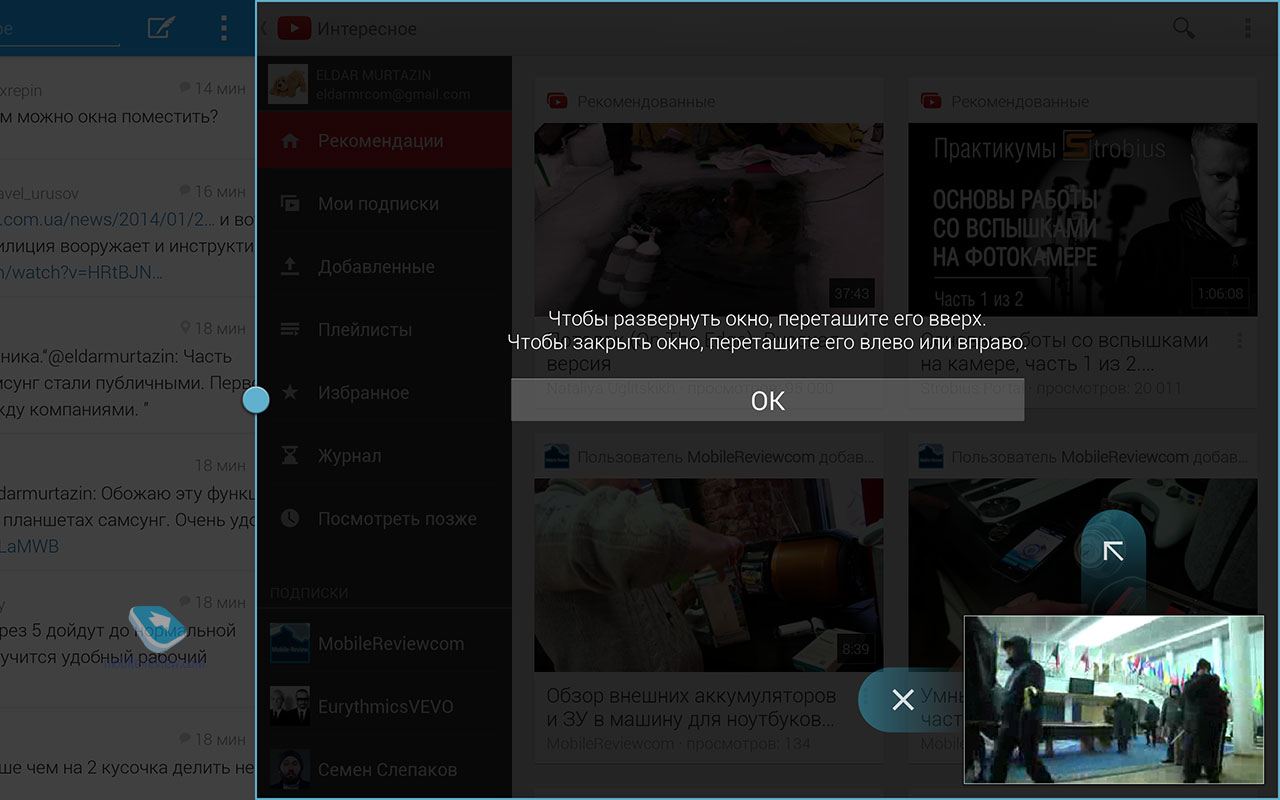This screenshot has width=1280, height=800.
Task: Tap reply bubble on 16 мин tweet
Action: click(184, 190)
